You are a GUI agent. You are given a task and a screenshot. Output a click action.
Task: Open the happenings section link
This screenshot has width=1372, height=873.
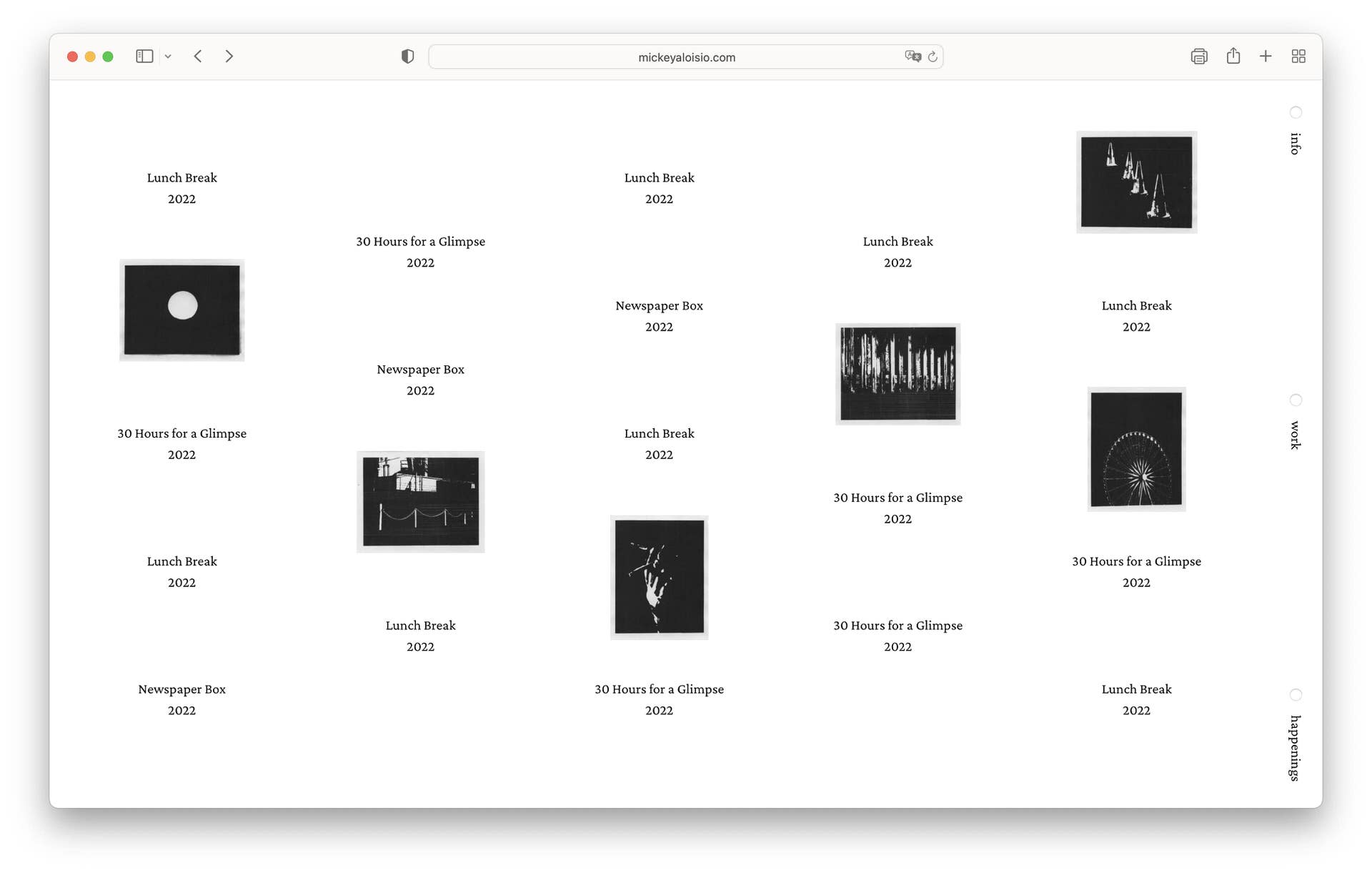1295,748
